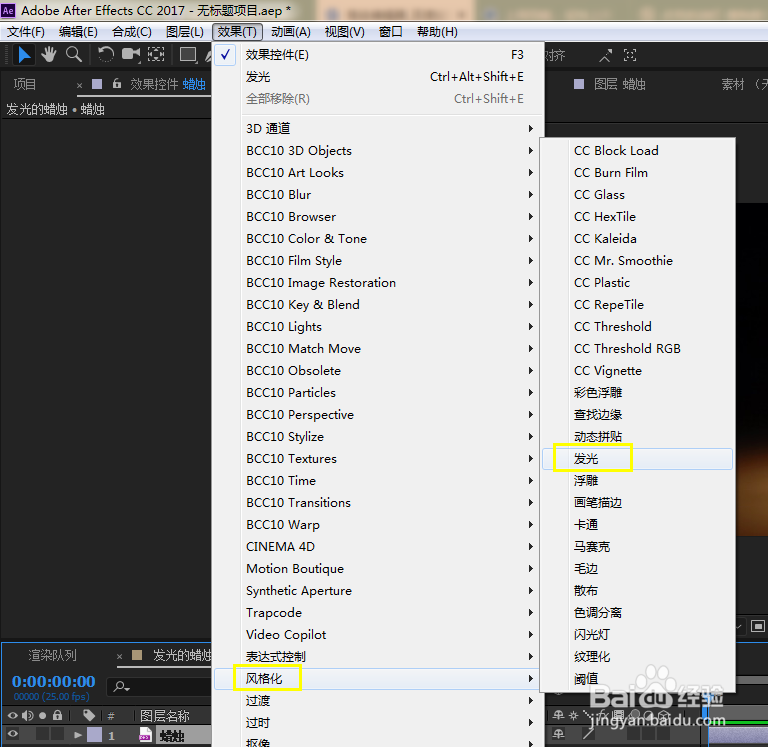Screen dimensions: 768x747
Task: Click the 图层名称 column header
Action: click(x=165, y=716)
